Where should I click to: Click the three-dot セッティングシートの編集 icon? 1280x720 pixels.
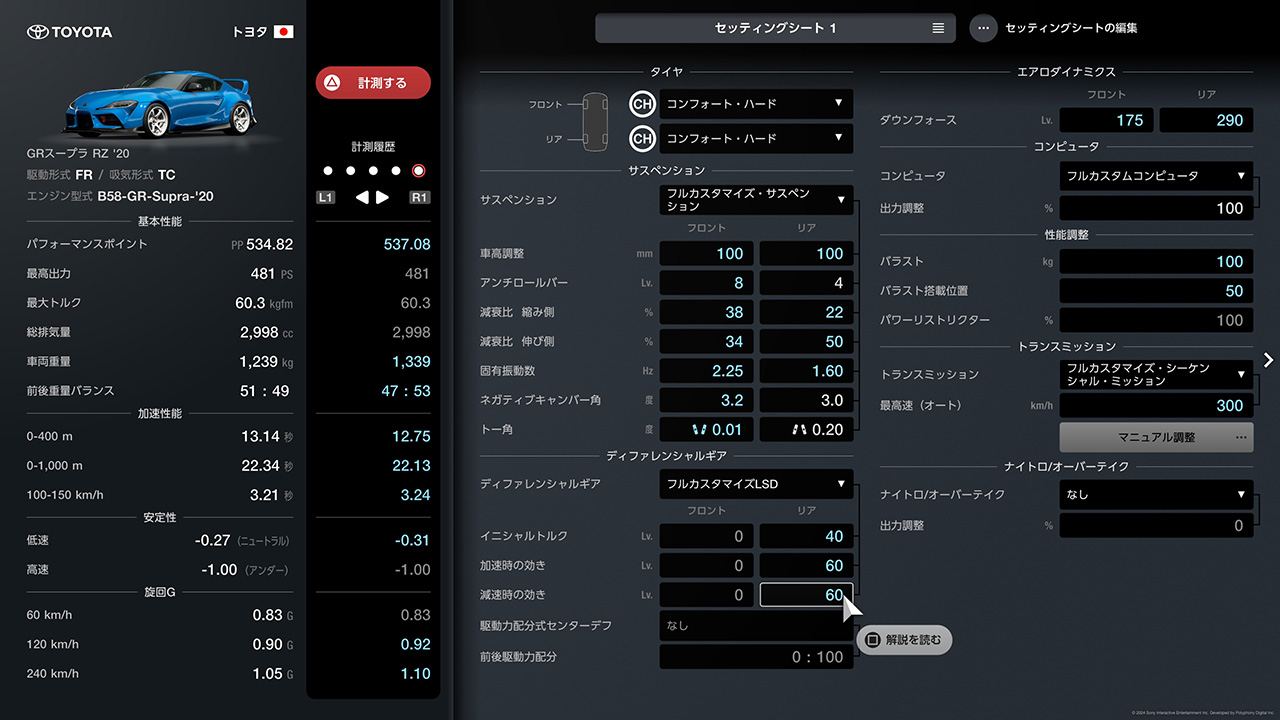pyautogui.click(x=983, y=28)
